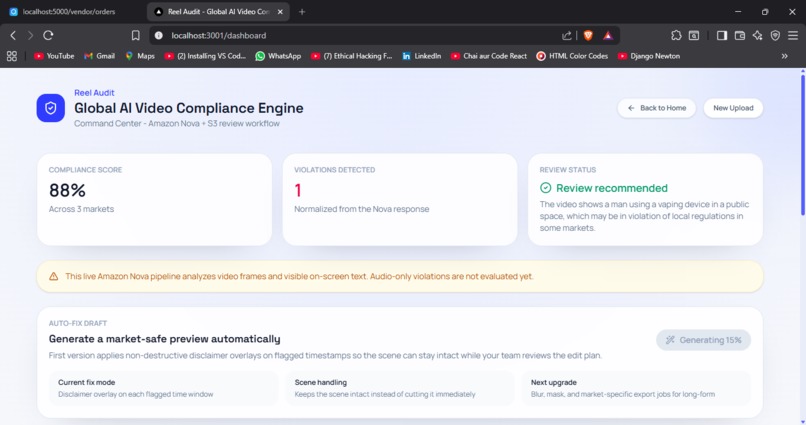This screenshot has height=425, width=806.
Task: Click the Reel Audit shield logo icon
Action: pyautogui.click(x=50, y=108)
